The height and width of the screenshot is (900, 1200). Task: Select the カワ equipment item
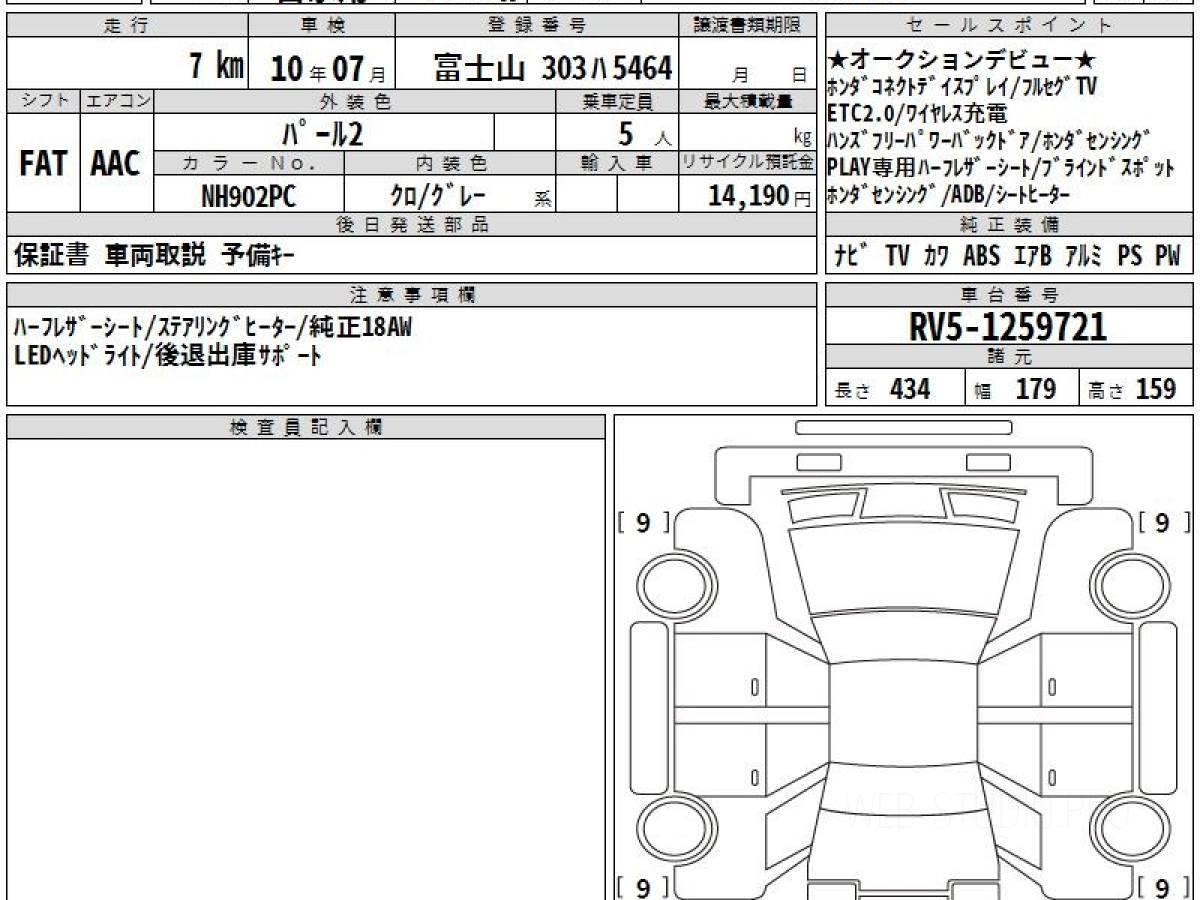coord(937,256)
